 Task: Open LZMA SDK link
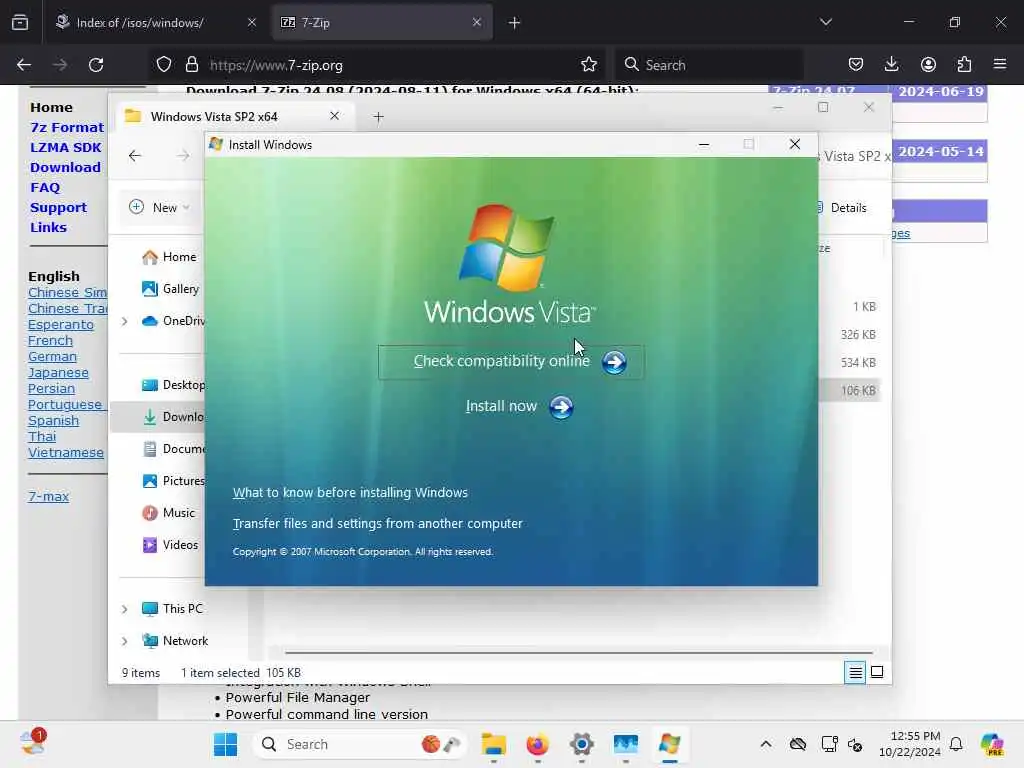point(65,148)
